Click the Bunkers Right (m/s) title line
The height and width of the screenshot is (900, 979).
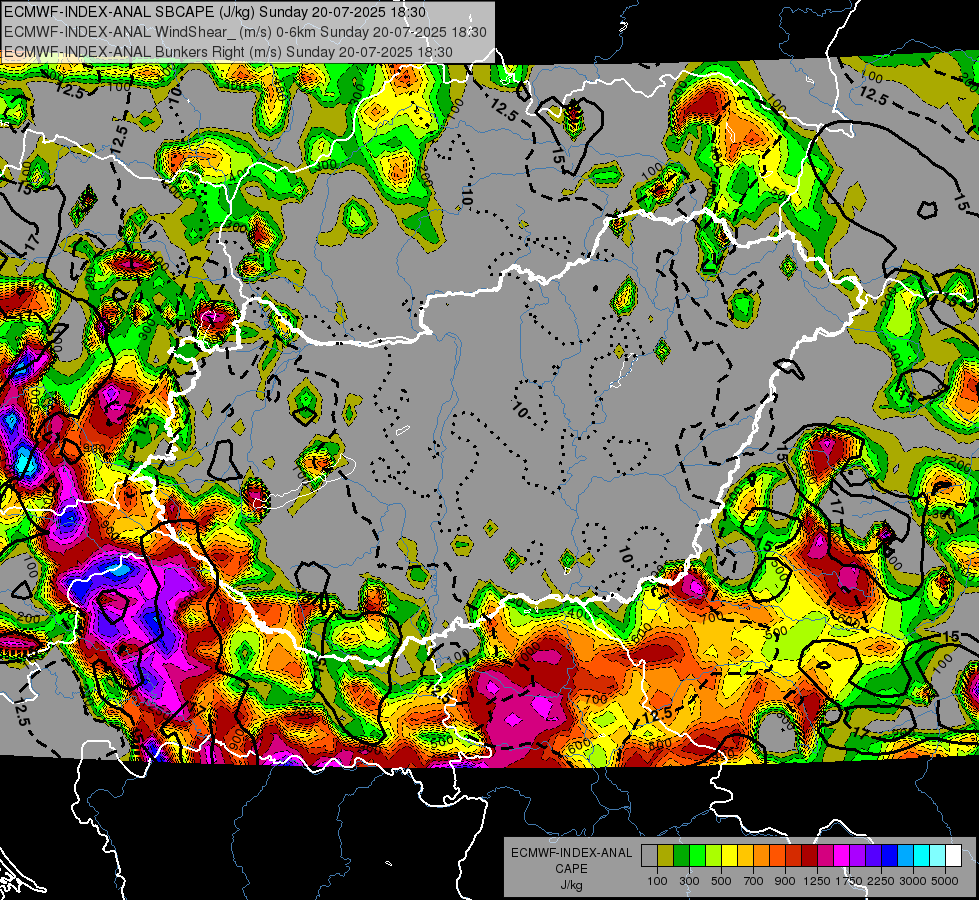[228, 52]
